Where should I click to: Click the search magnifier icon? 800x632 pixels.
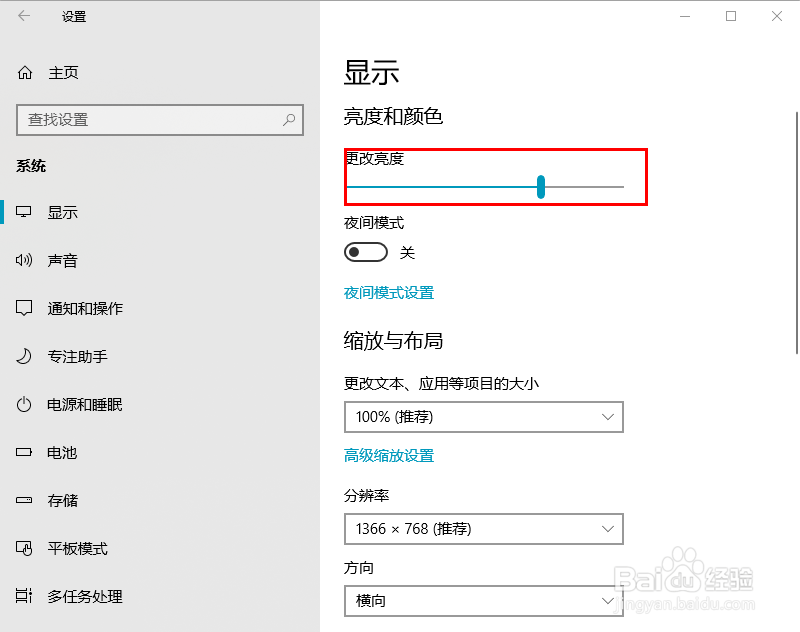point(289,120)
